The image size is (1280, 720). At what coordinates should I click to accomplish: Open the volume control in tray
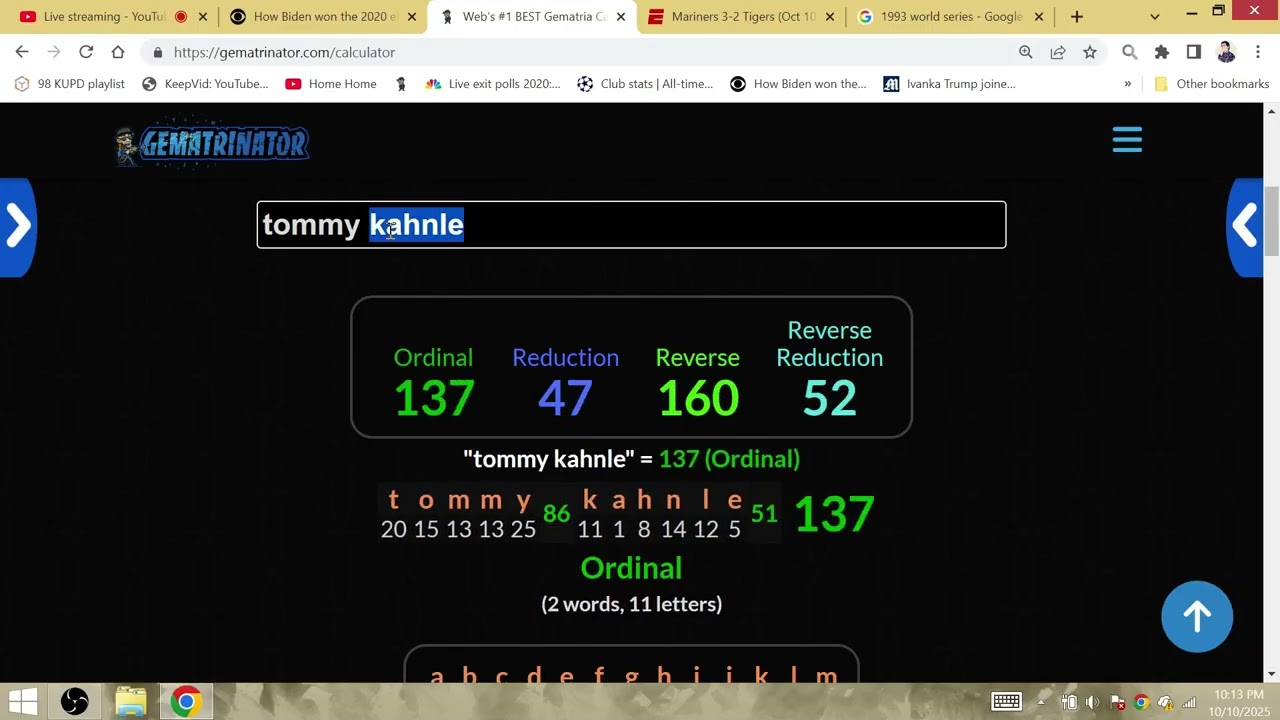pos(1092,702)
